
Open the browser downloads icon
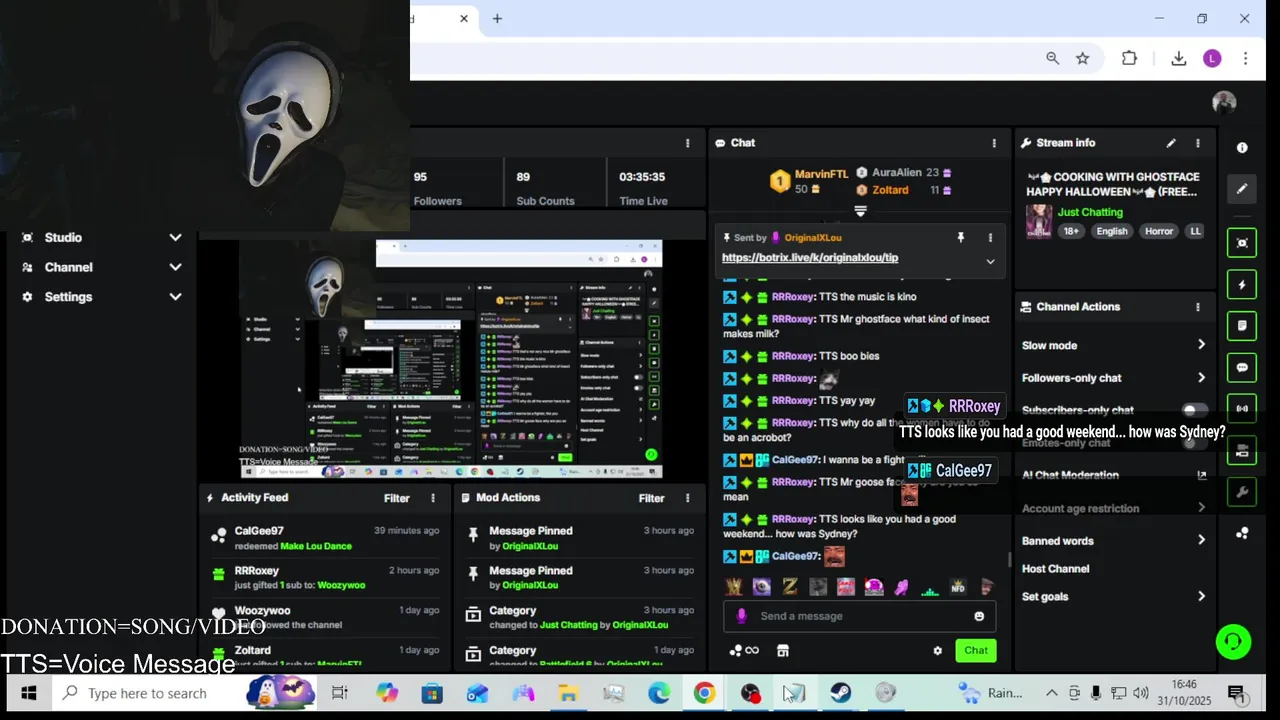point(1179,59)
